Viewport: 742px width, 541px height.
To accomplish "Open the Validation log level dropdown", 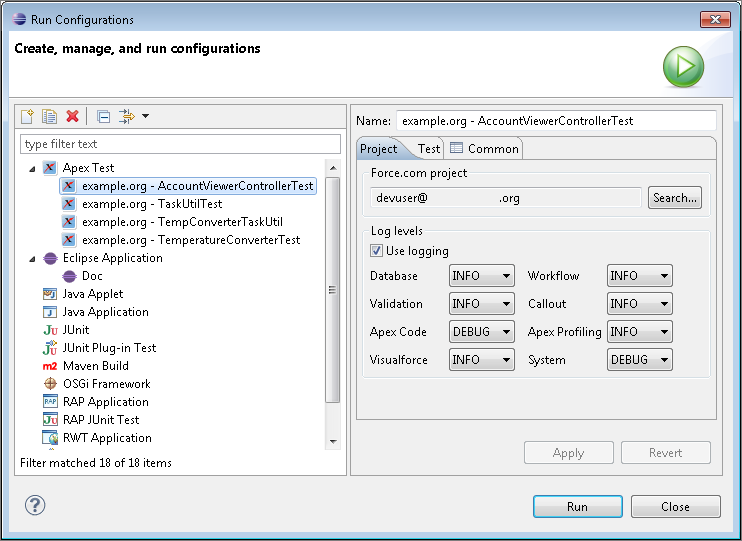I will tap(481, 304).
